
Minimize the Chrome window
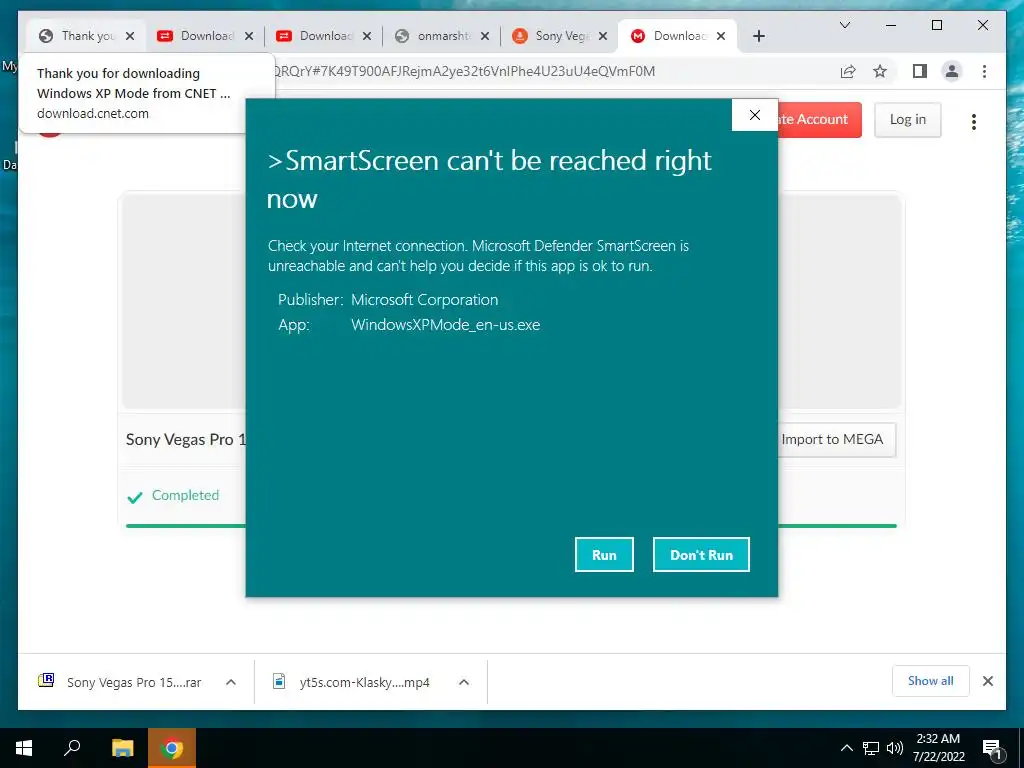point(891,25)
